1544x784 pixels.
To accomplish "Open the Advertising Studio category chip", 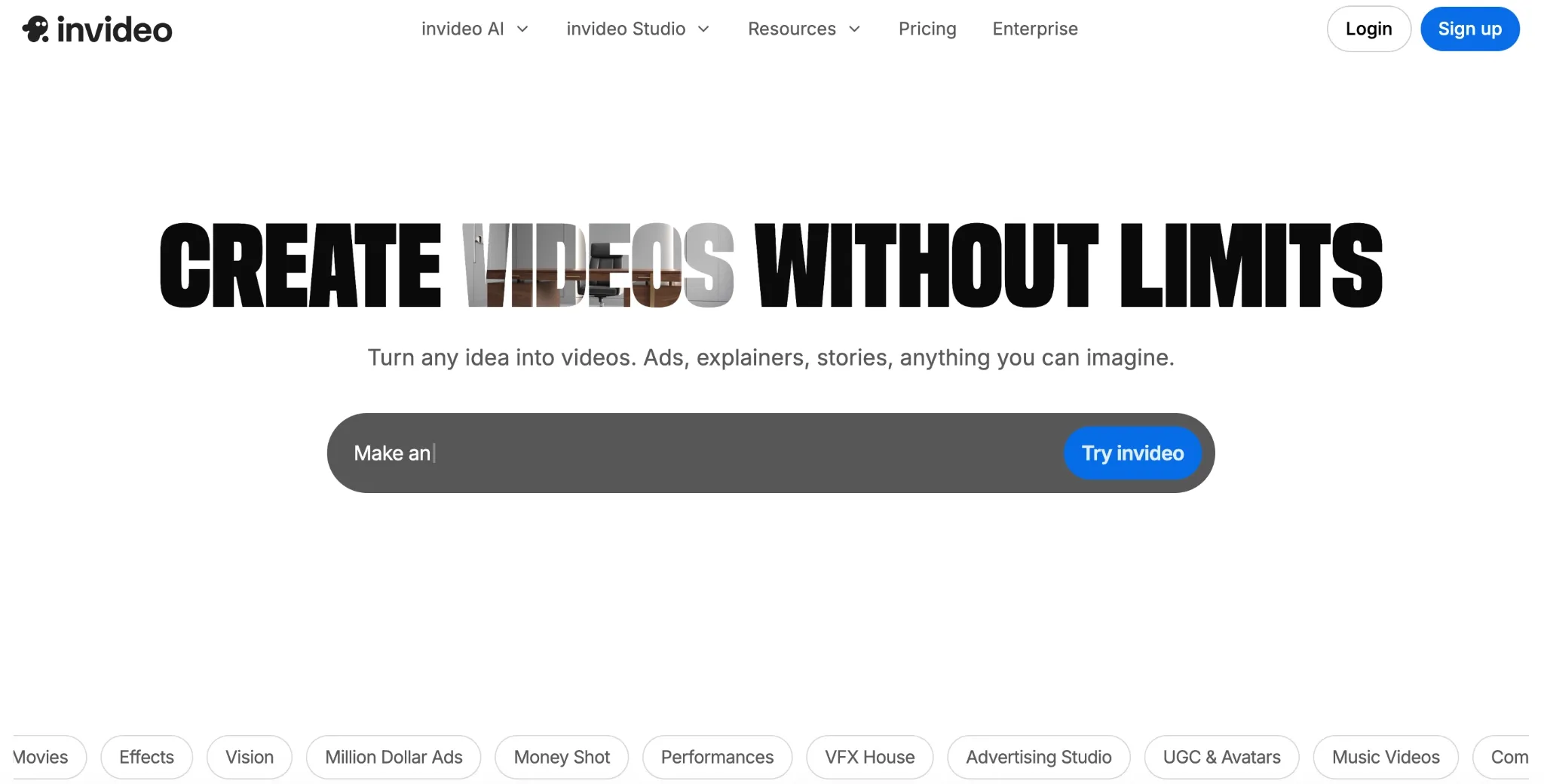I will click(x=1039, y=757).
